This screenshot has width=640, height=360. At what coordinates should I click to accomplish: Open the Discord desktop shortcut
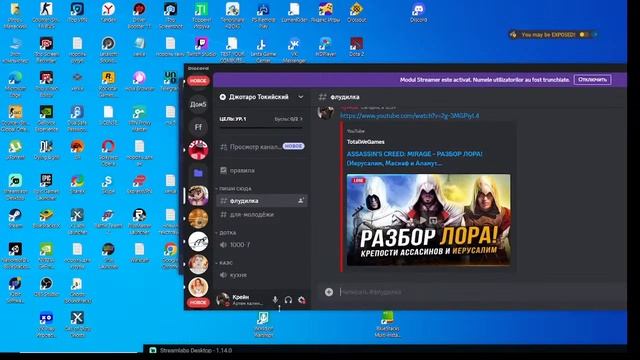click(418, 13)
